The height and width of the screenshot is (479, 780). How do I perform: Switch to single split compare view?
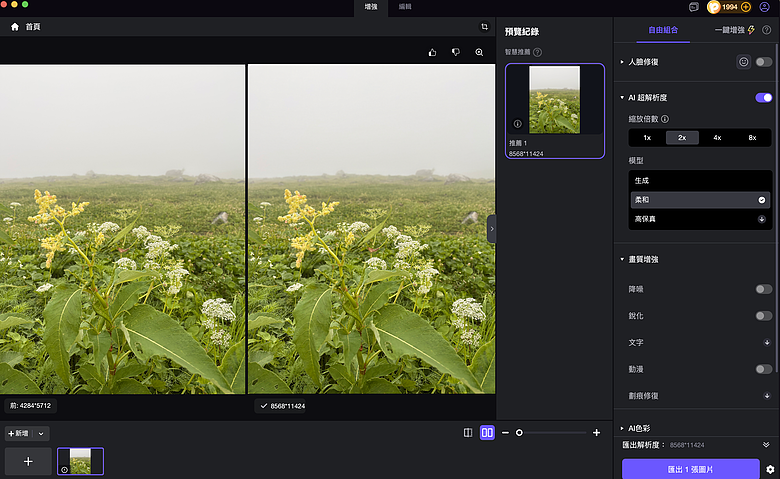click(x=468, y=433)
